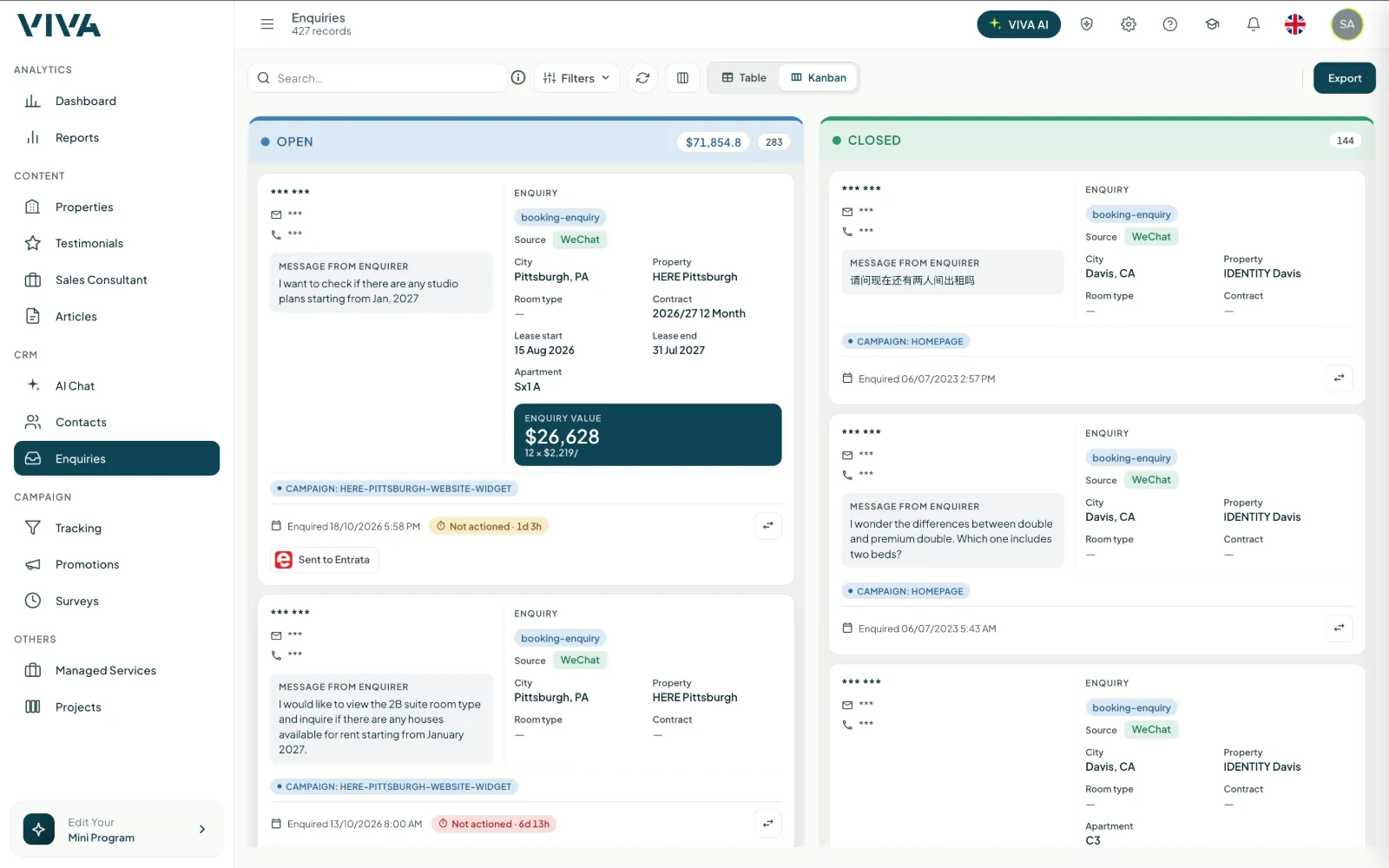This screenshot has height=868, width=1389.
Task: Open Dashboard in the sidebar
Action: 116,101
